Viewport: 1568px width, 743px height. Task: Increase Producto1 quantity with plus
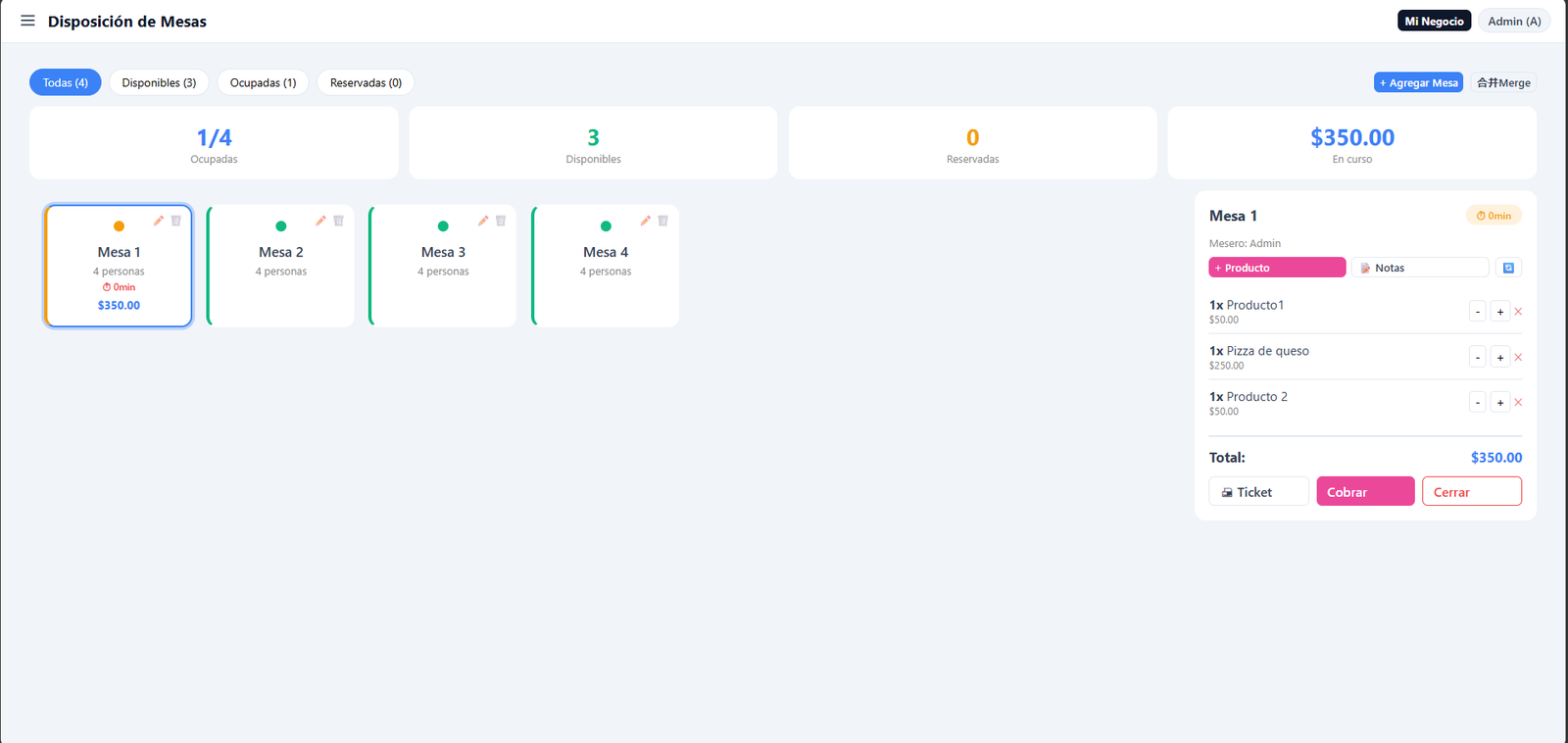pos(1500,312)
